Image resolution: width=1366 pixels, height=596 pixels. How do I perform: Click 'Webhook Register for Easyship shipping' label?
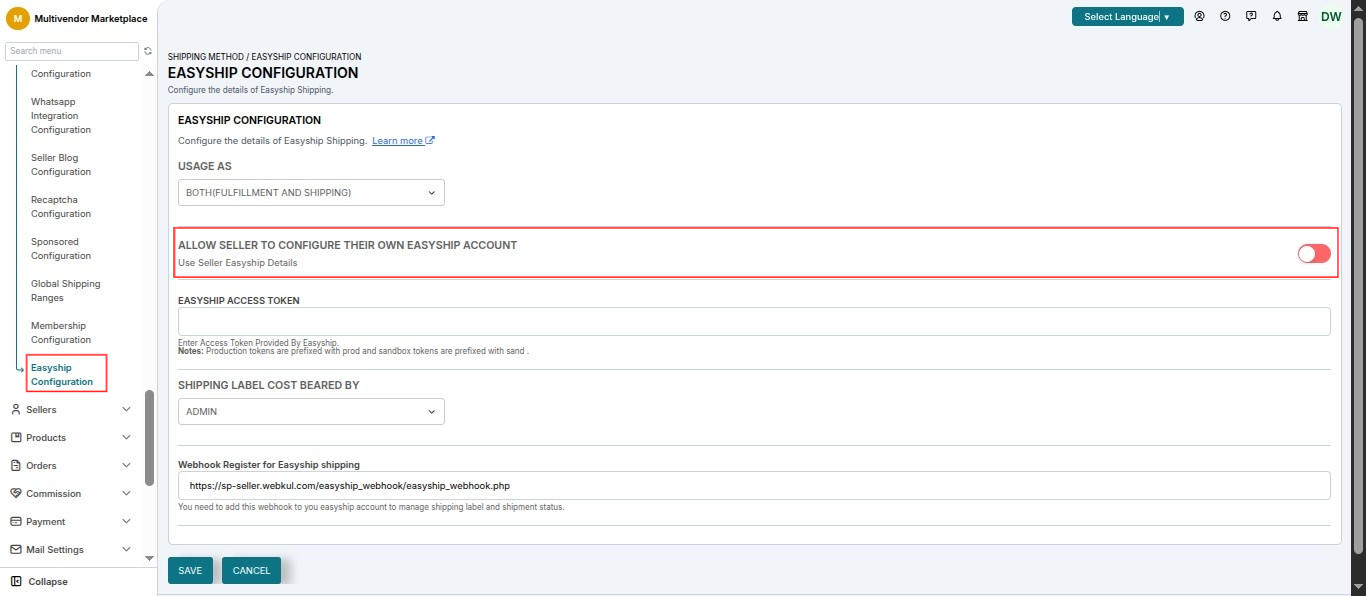269,464
